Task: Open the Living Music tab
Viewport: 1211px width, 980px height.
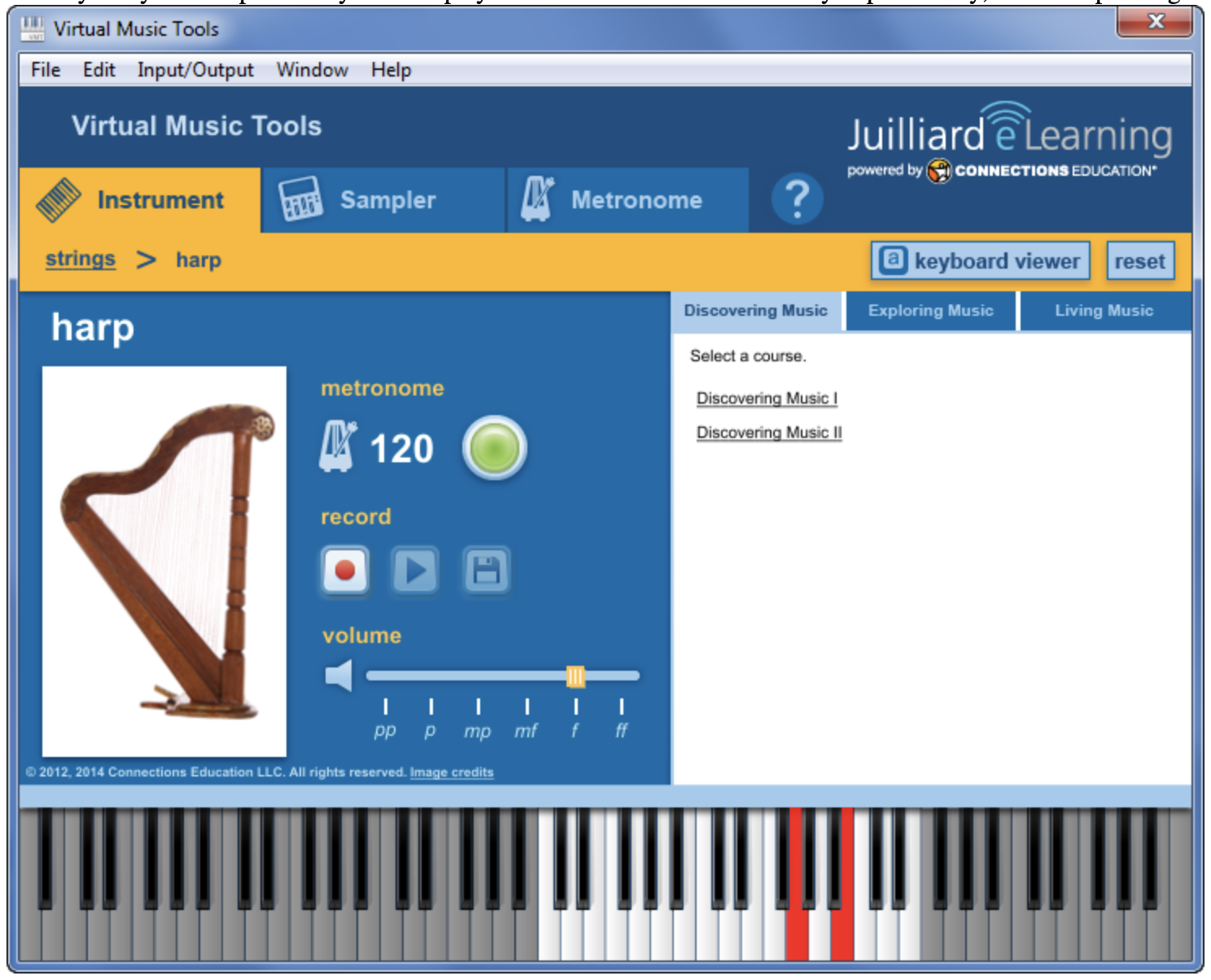Action: [1104, 311]
